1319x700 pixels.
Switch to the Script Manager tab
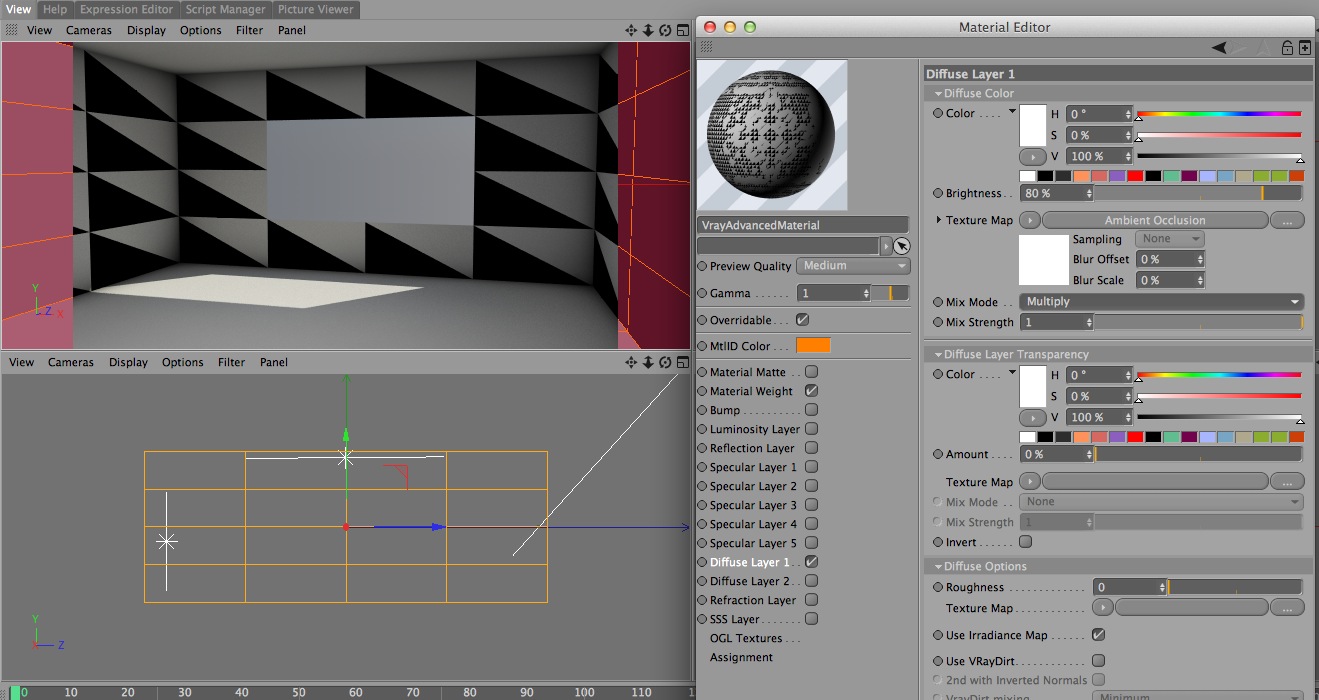tap(226, 9)
